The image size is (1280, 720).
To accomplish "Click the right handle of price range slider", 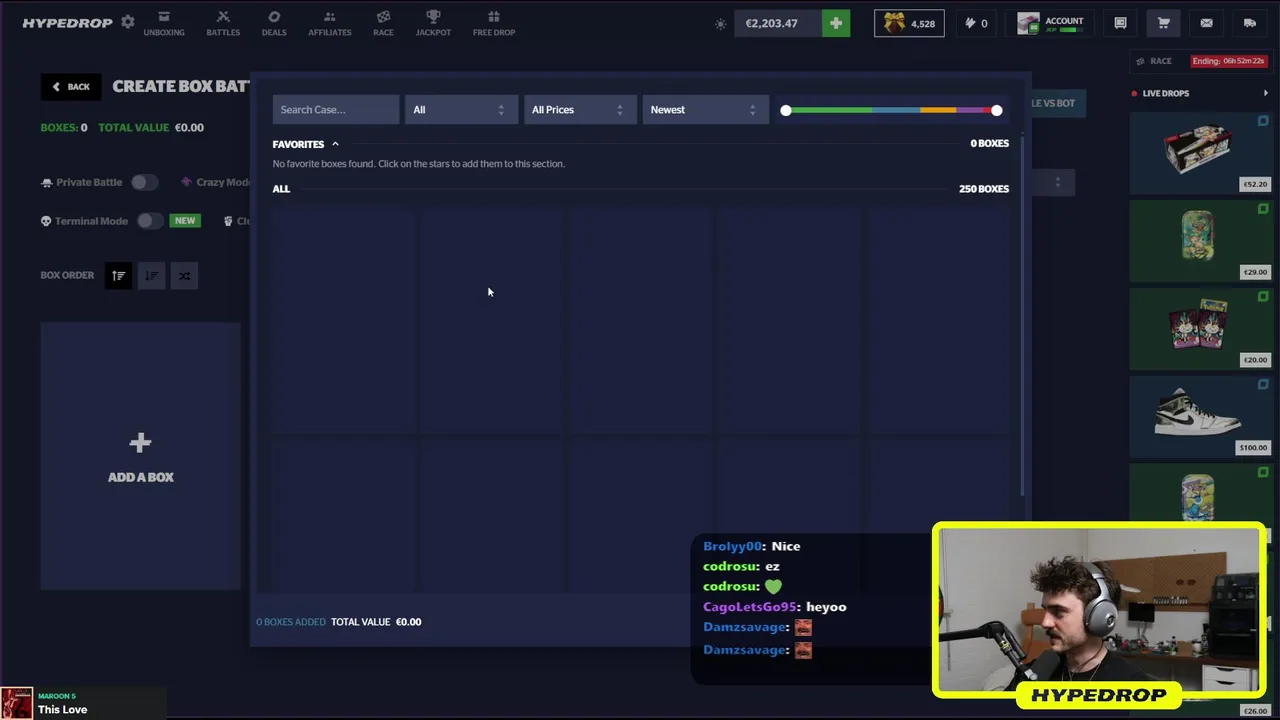I will (997, 110).
